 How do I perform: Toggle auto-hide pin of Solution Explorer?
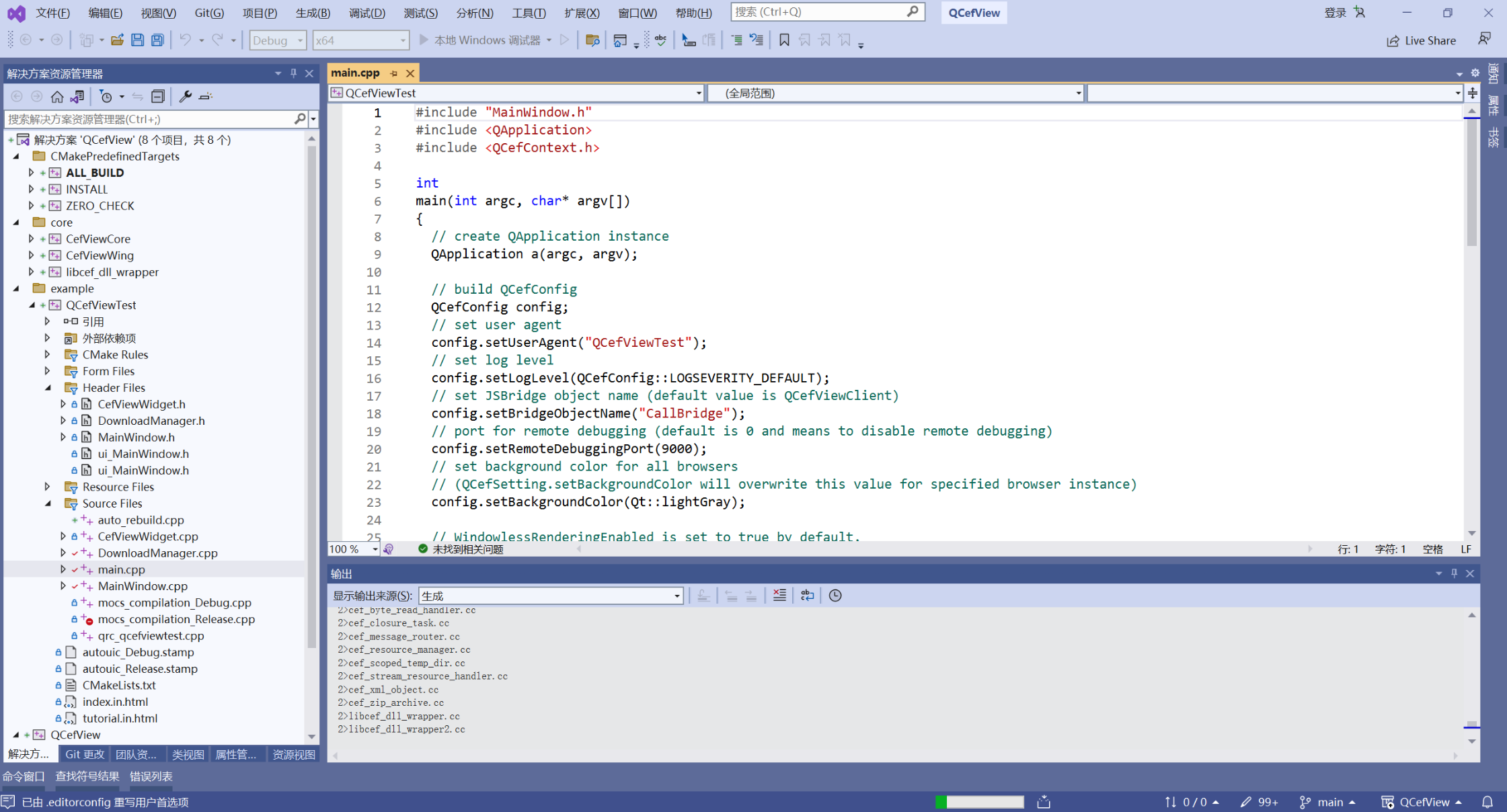point(294,73)
